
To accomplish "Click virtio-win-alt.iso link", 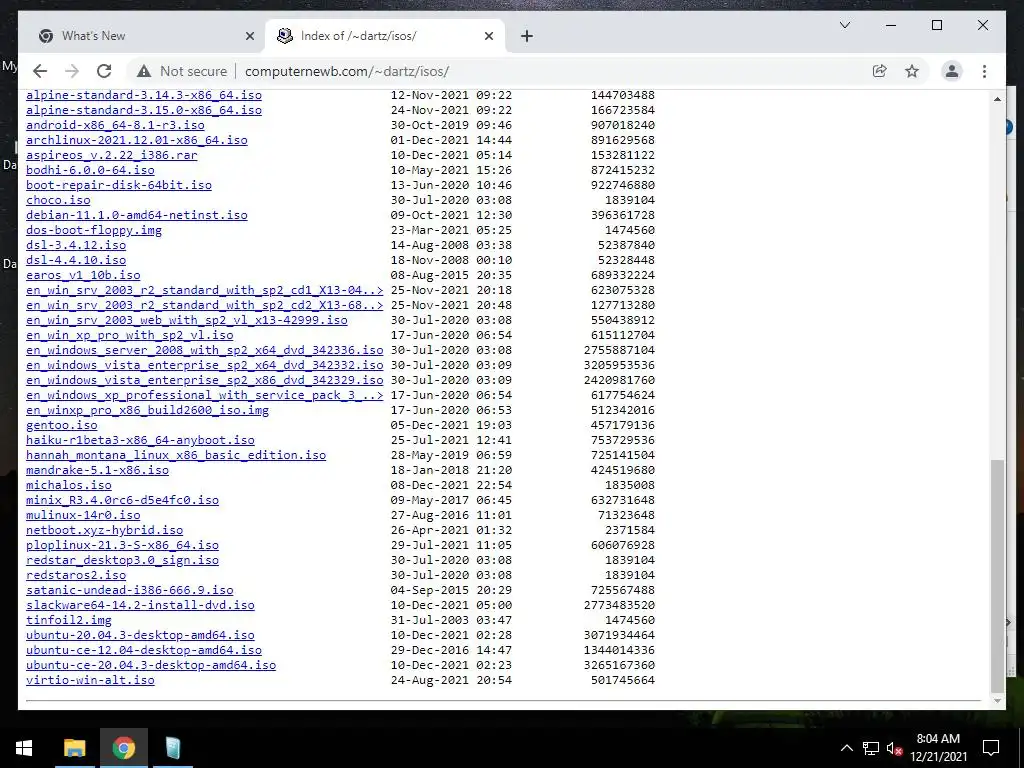I will [90, 681].
